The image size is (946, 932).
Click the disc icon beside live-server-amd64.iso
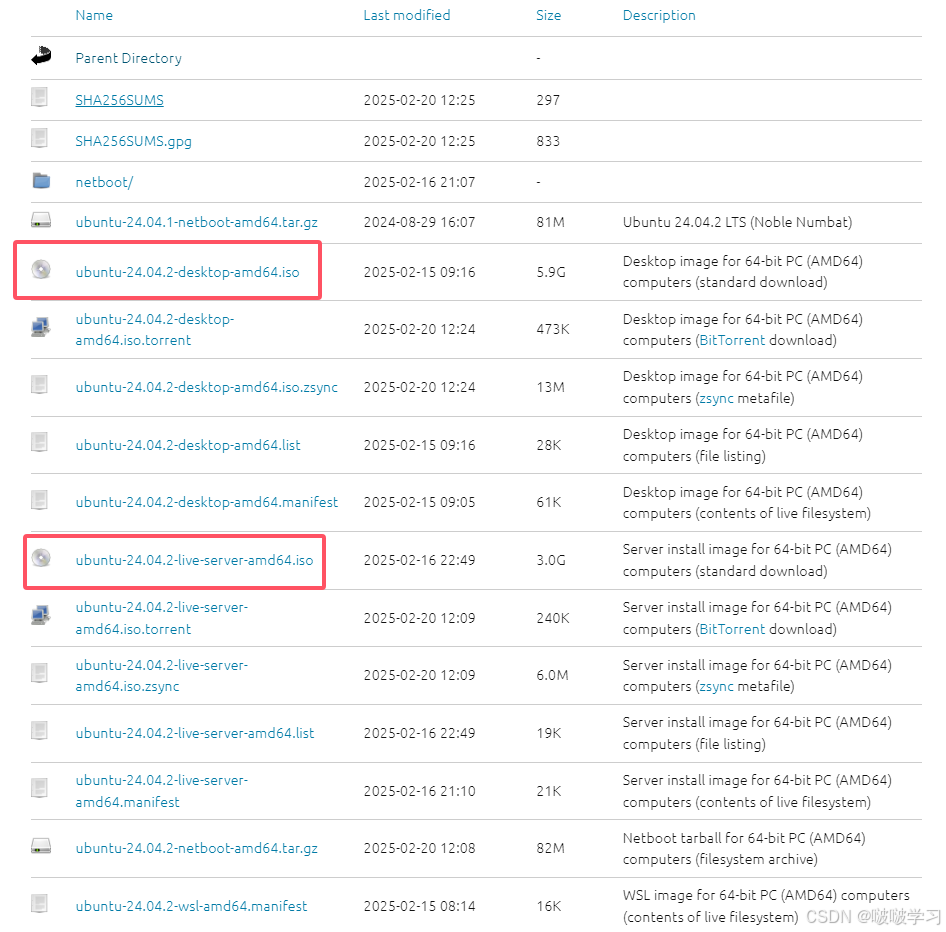tap(41, 558)
